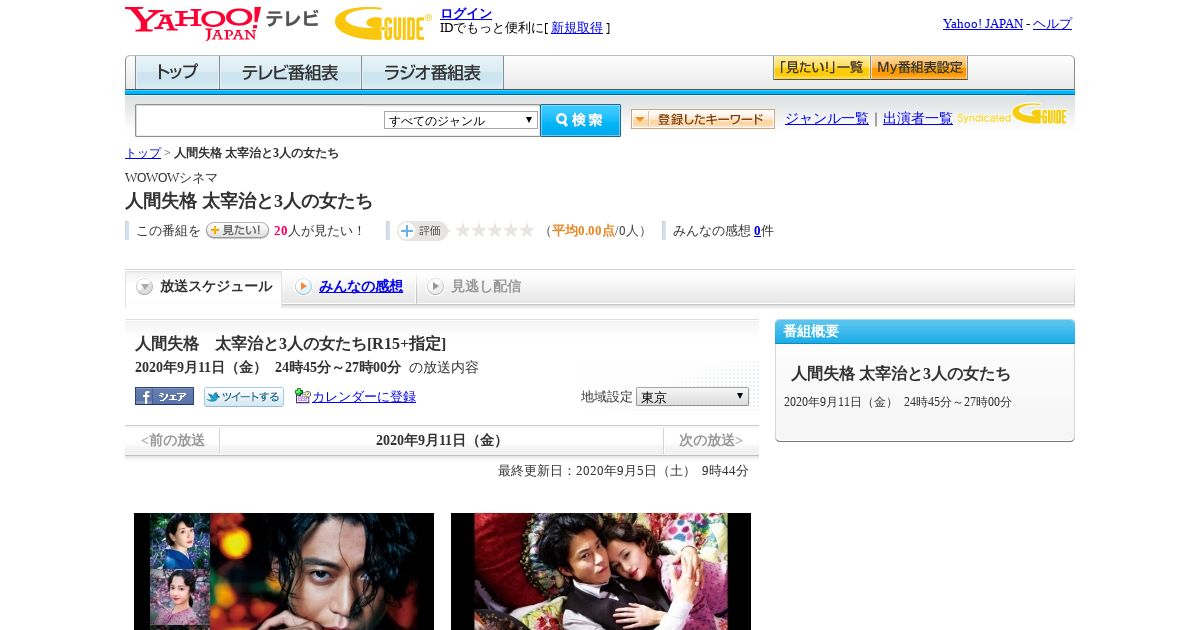
Task: Open ジャンル一覧 link
Action: [827, 118]
